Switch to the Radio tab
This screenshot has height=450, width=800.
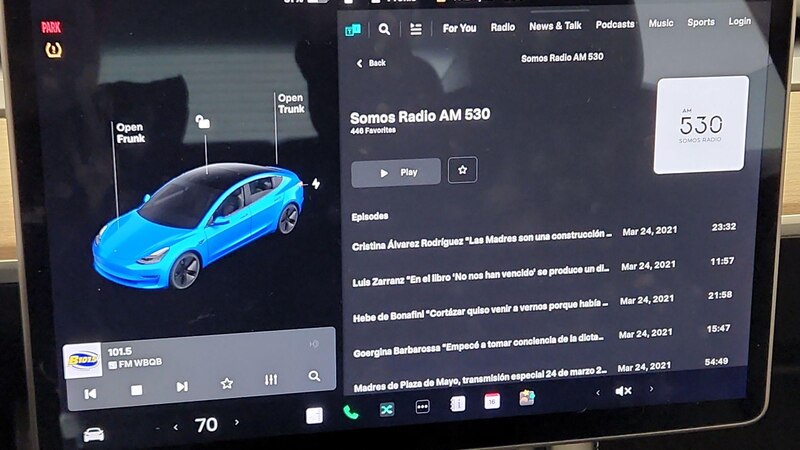point(503,27)
